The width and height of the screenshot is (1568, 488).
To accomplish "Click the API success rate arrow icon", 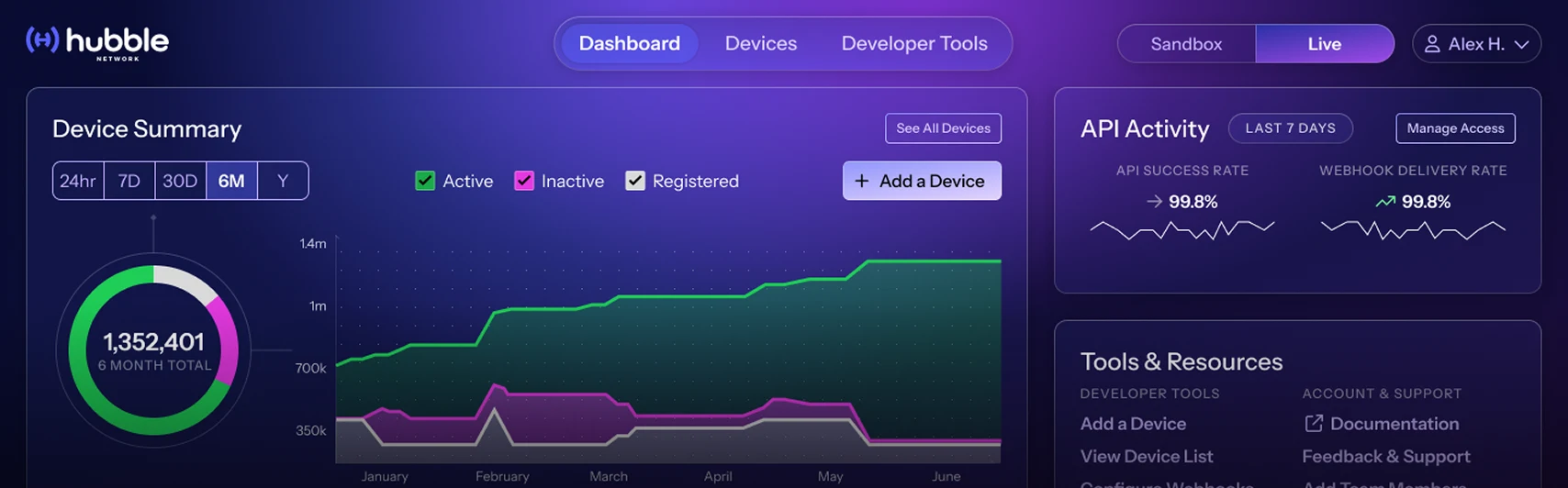I will pos(1155,202).
